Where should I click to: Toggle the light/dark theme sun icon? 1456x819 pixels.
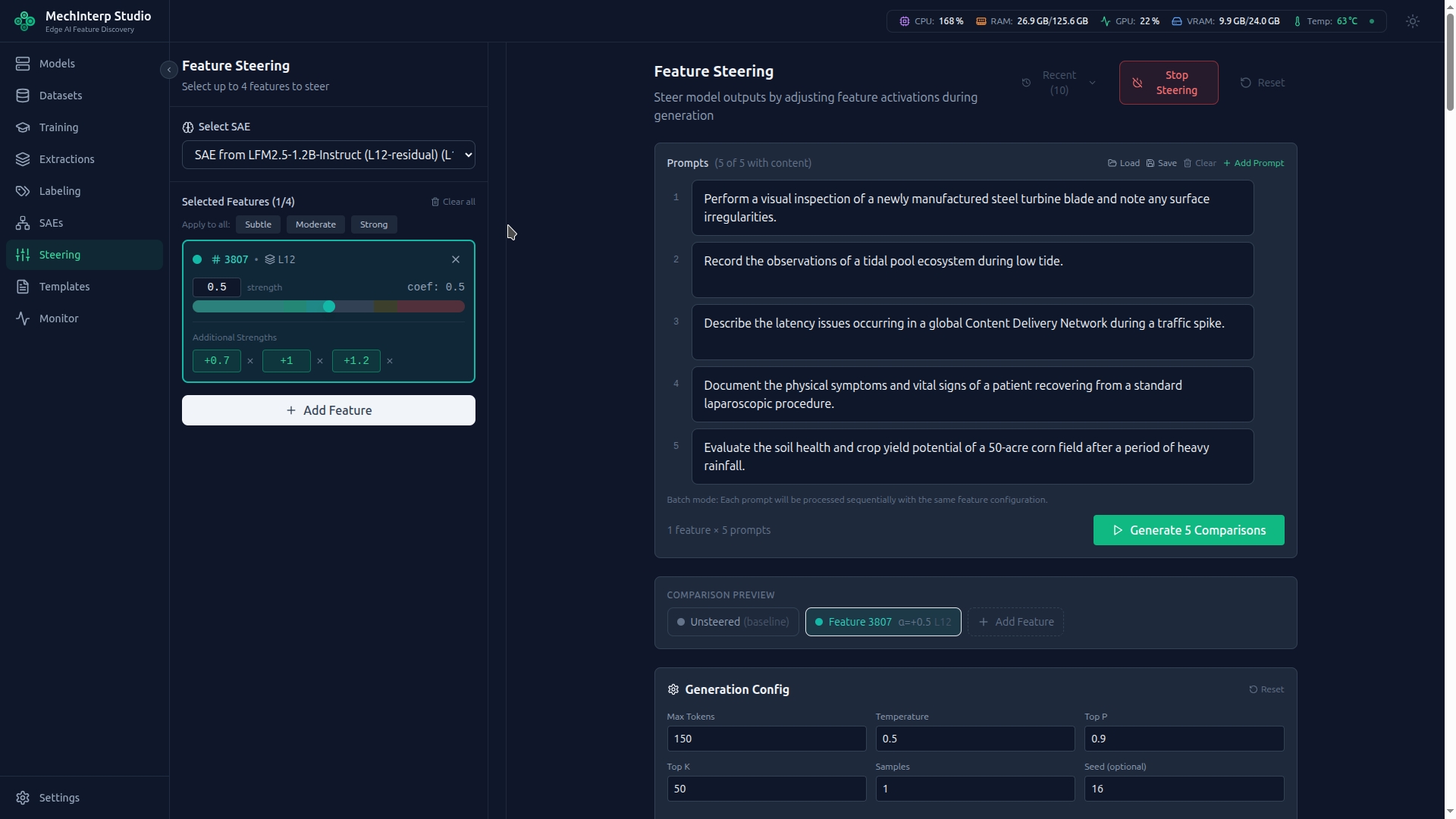(1412, 21)
